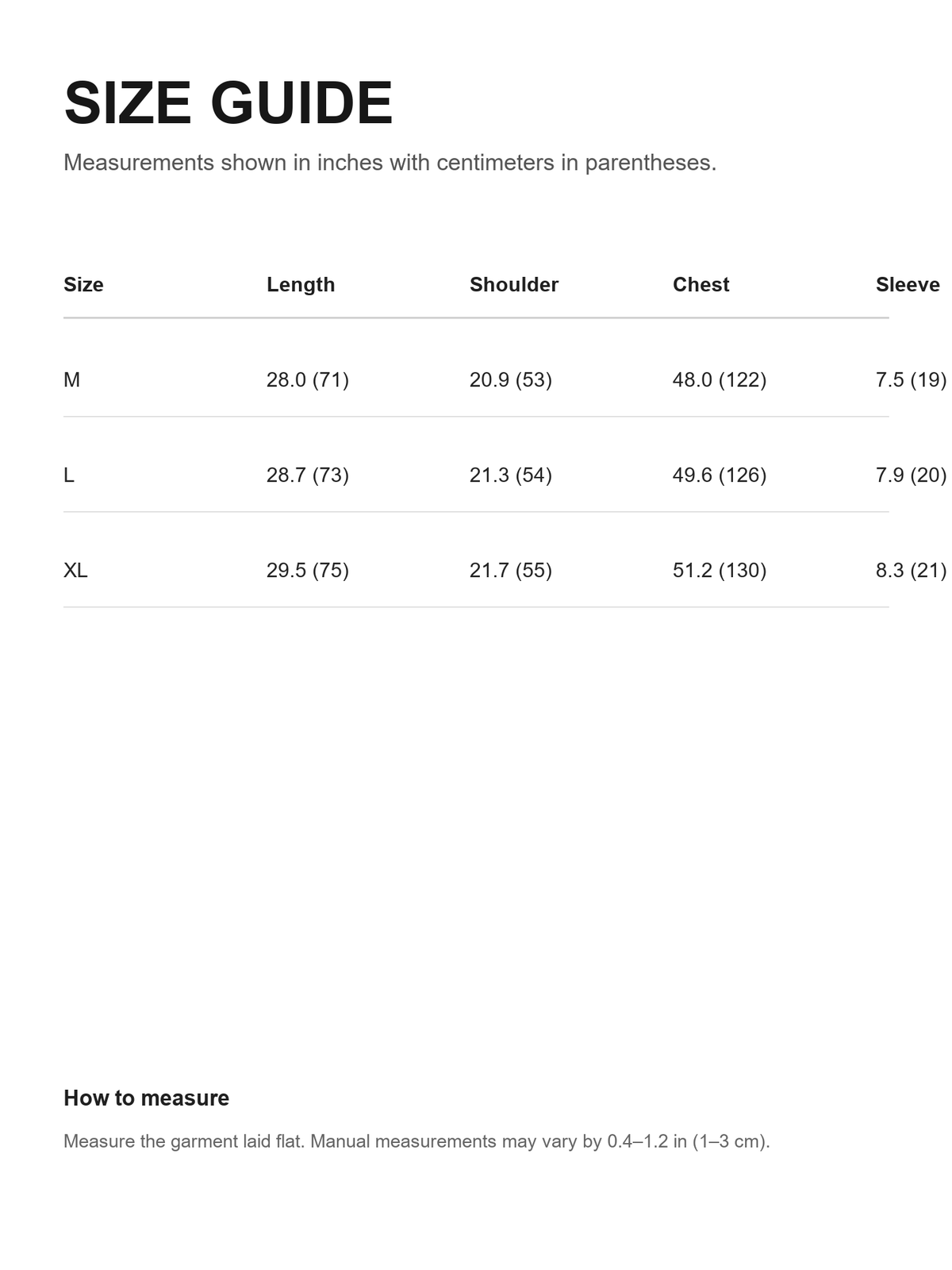
Task: Click the XL sleeve value 8.3 (21)
Action: (912, 571)
